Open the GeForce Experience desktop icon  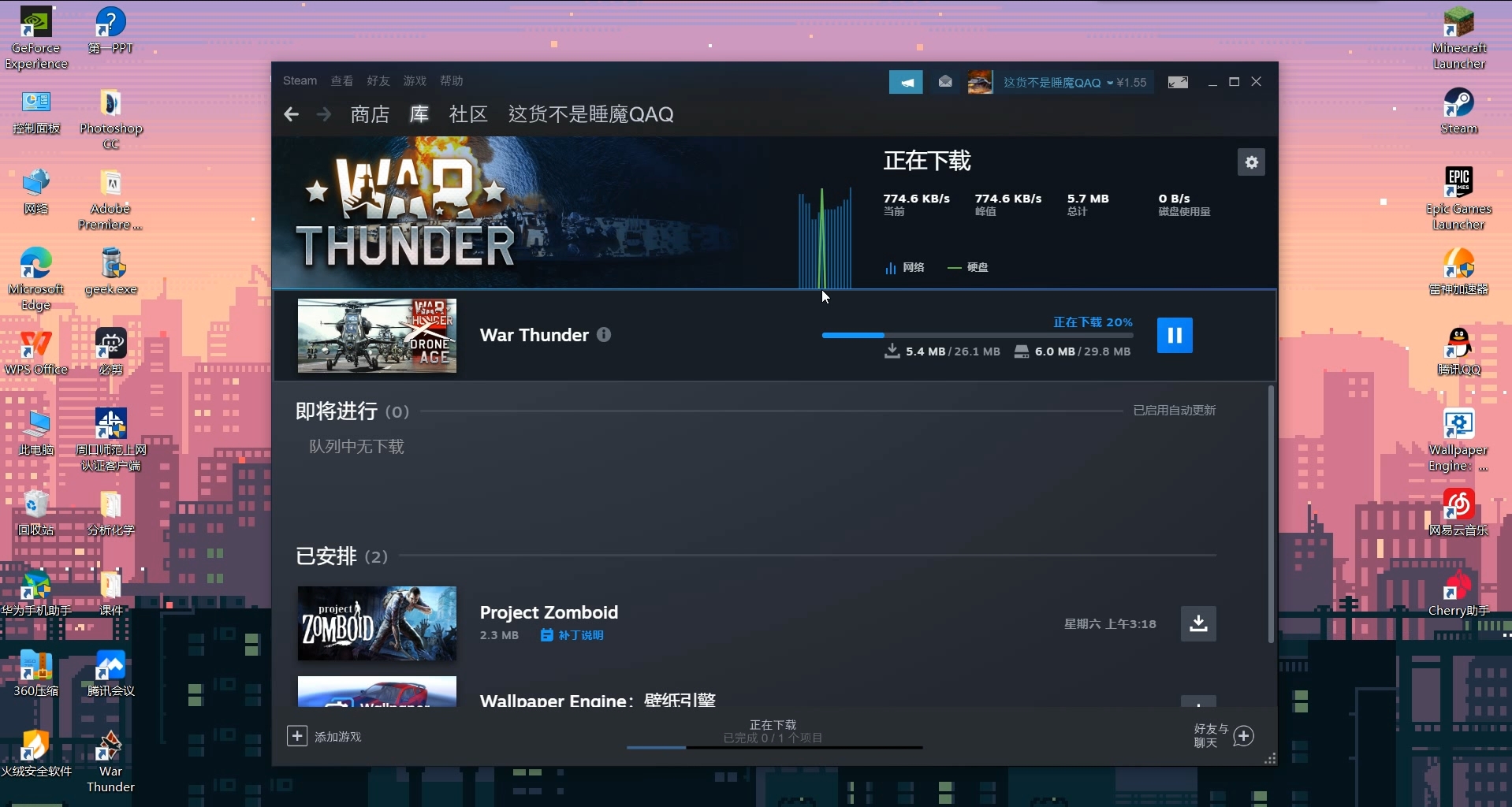coord(36,39)
